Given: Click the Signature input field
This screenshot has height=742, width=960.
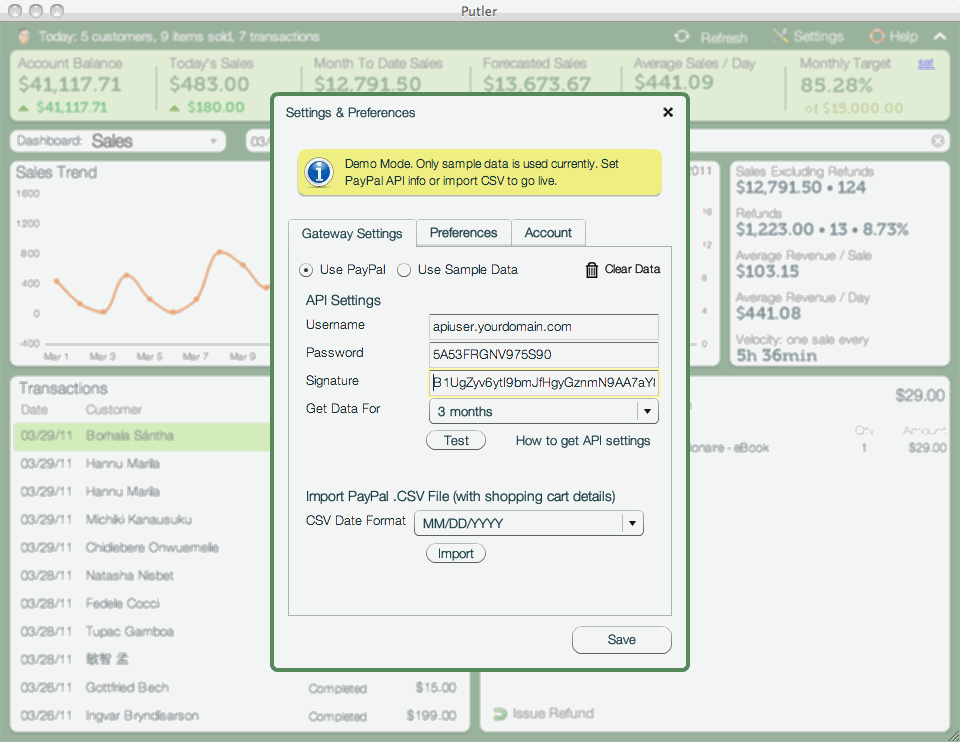Looking at the screenshot, I should point(544,383).
